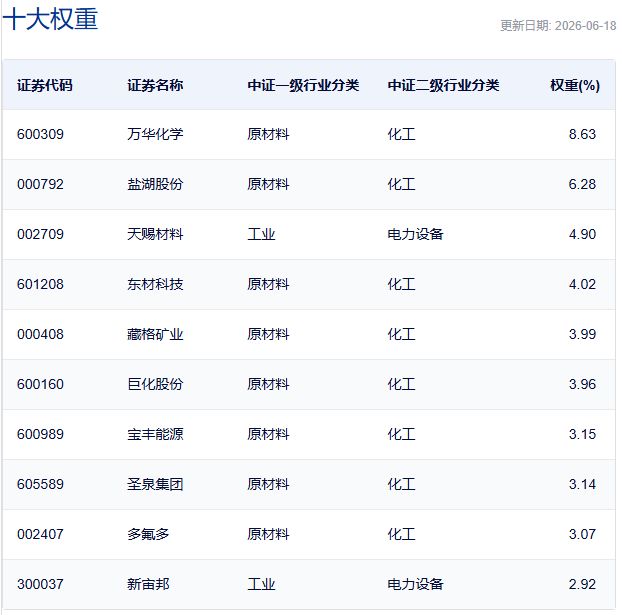Click weight value 6.28

pos(582,184)
